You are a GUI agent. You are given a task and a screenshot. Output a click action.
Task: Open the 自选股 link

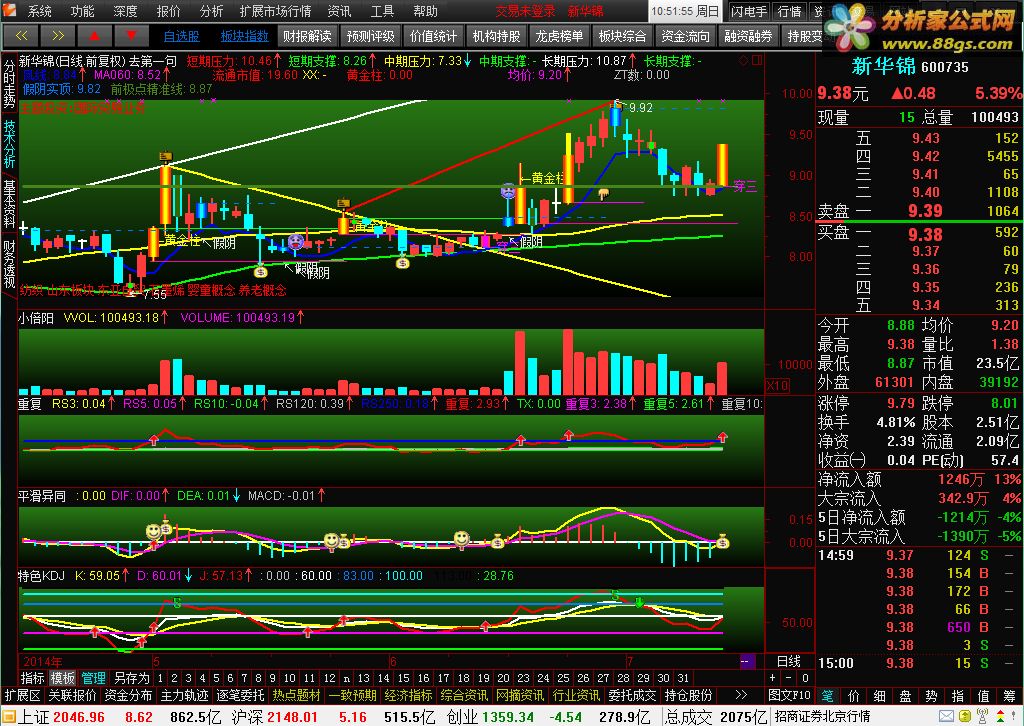coord(182,36)
